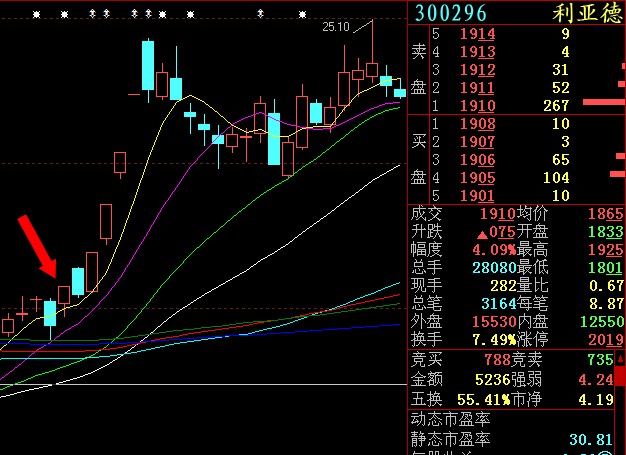
Task: Click the stock code 300296
Action: tap(450, 13)
